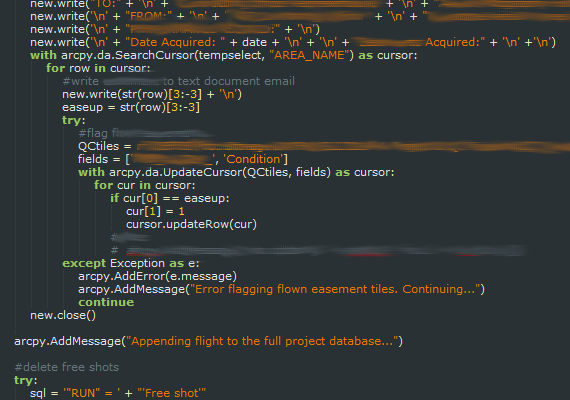This screenshot has width=570, height=400.
Task: Click the 'Date Acquired: ' string literal
Action: (x=175, y=42)
